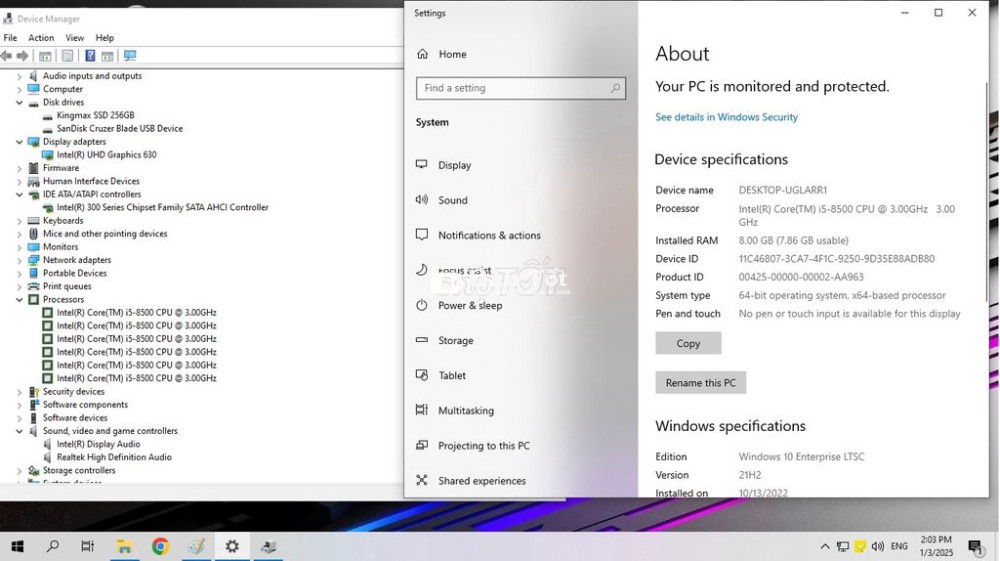1000x561 pixels.
Task: Select Mice and other pointing devices node
Action: point(105,234)
